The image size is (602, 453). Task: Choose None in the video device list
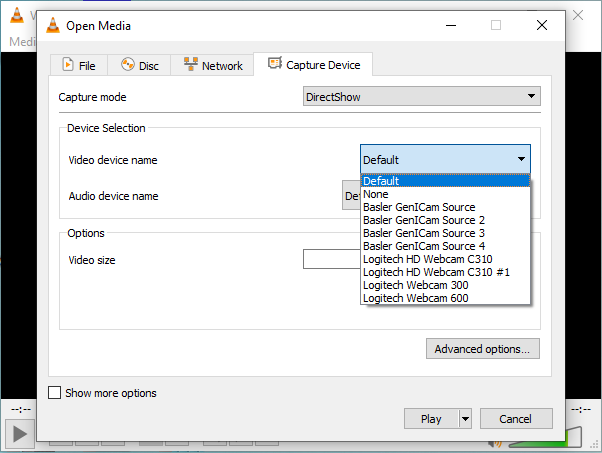pyautogui.click(x=445, y=194)
